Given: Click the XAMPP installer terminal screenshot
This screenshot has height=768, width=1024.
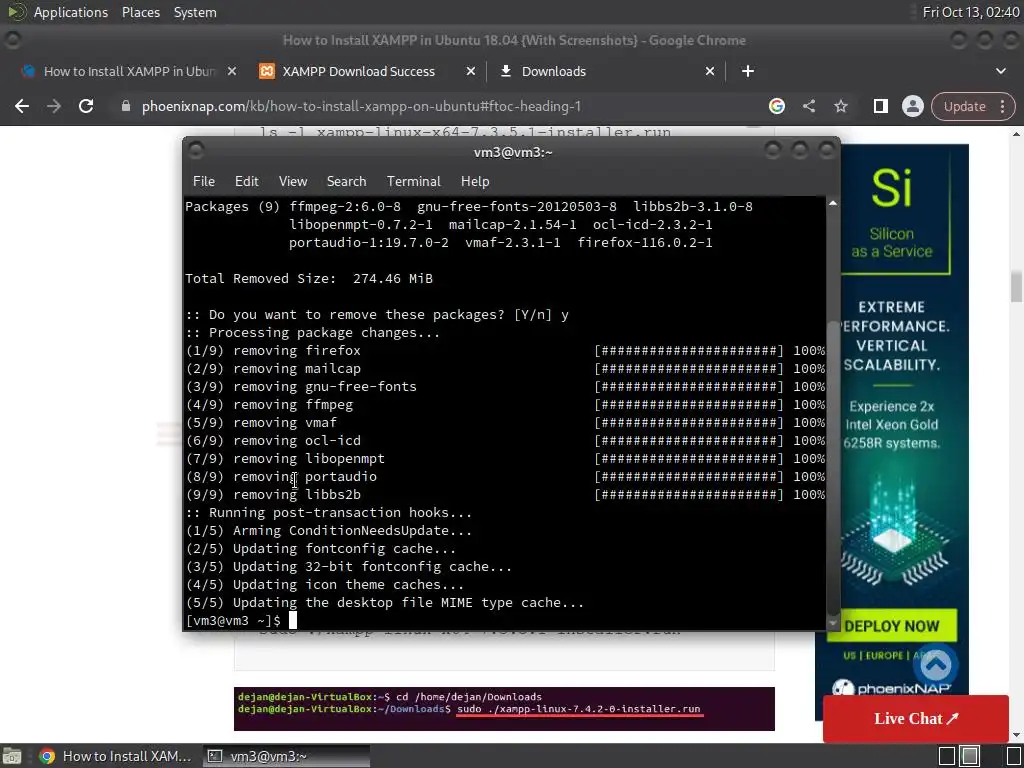Looking at the screenshot, I should coord(504,709).
